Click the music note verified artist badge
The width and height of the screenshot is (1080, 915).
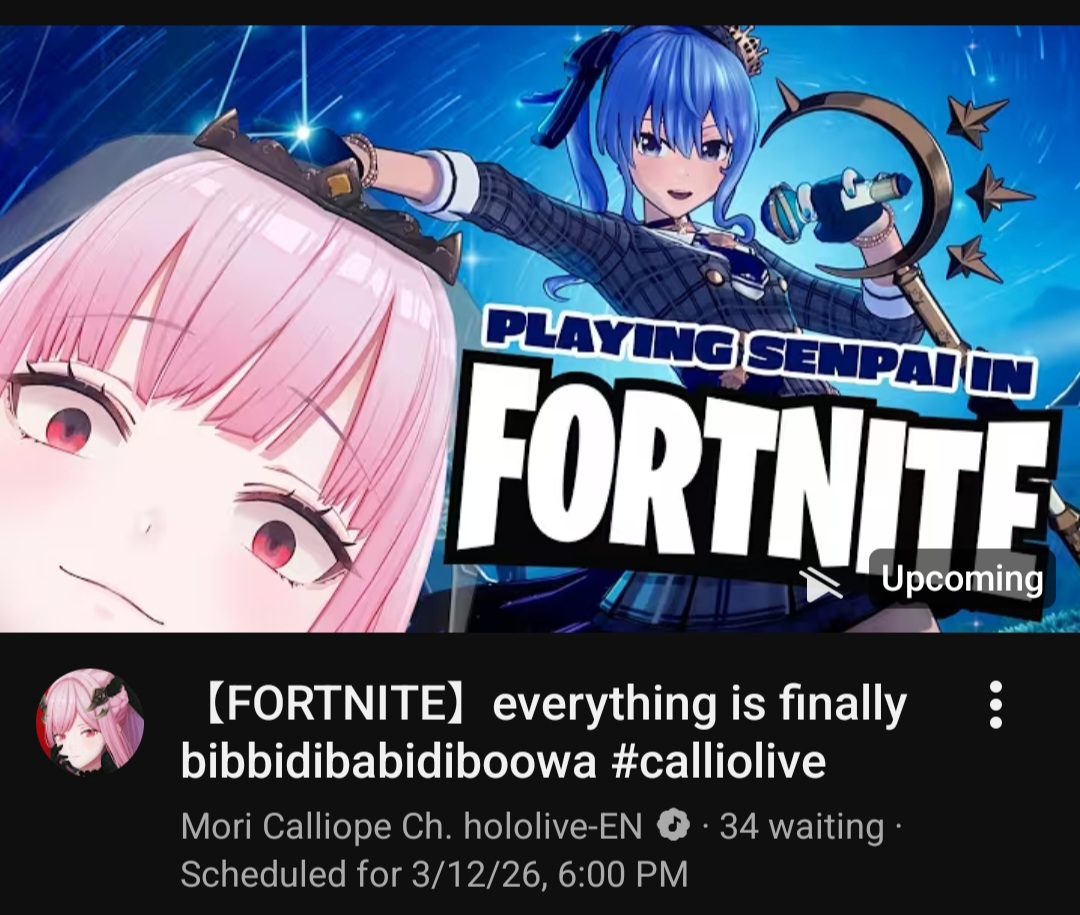(674, 825)
